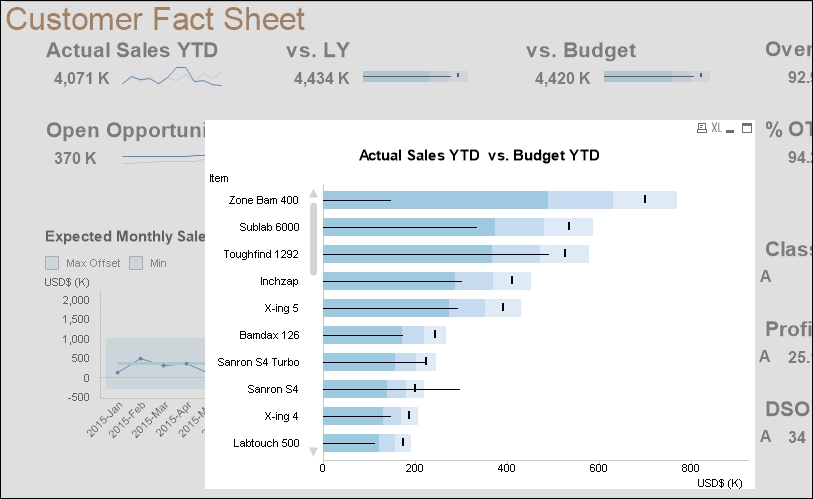813x499 pixels.
Task: Click the scroll-down arrow of the Item list
Action: pyautogui.click(x=313, y=451)
